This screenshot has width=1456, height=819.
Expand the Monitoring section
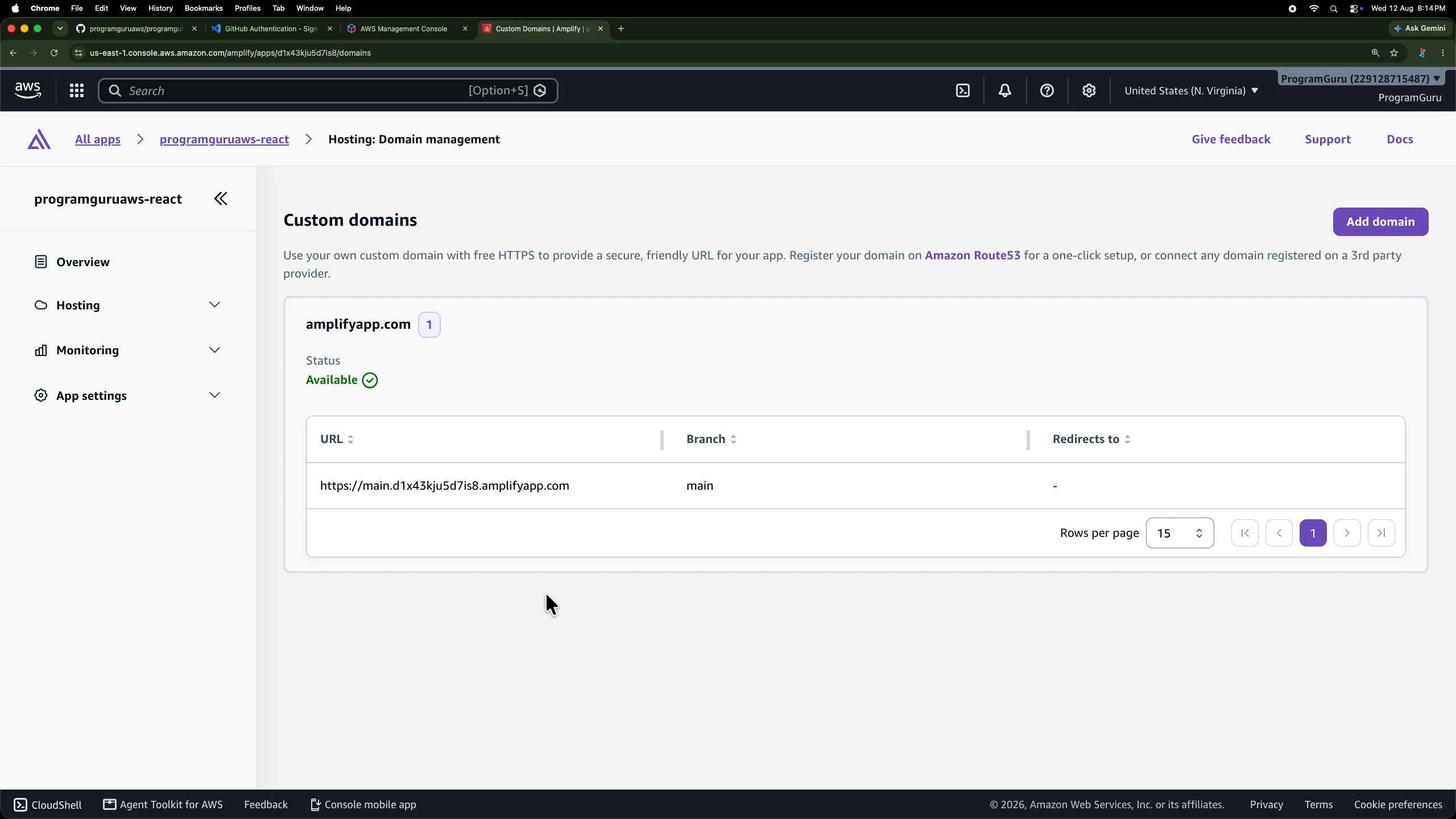[x=127, y=350]
